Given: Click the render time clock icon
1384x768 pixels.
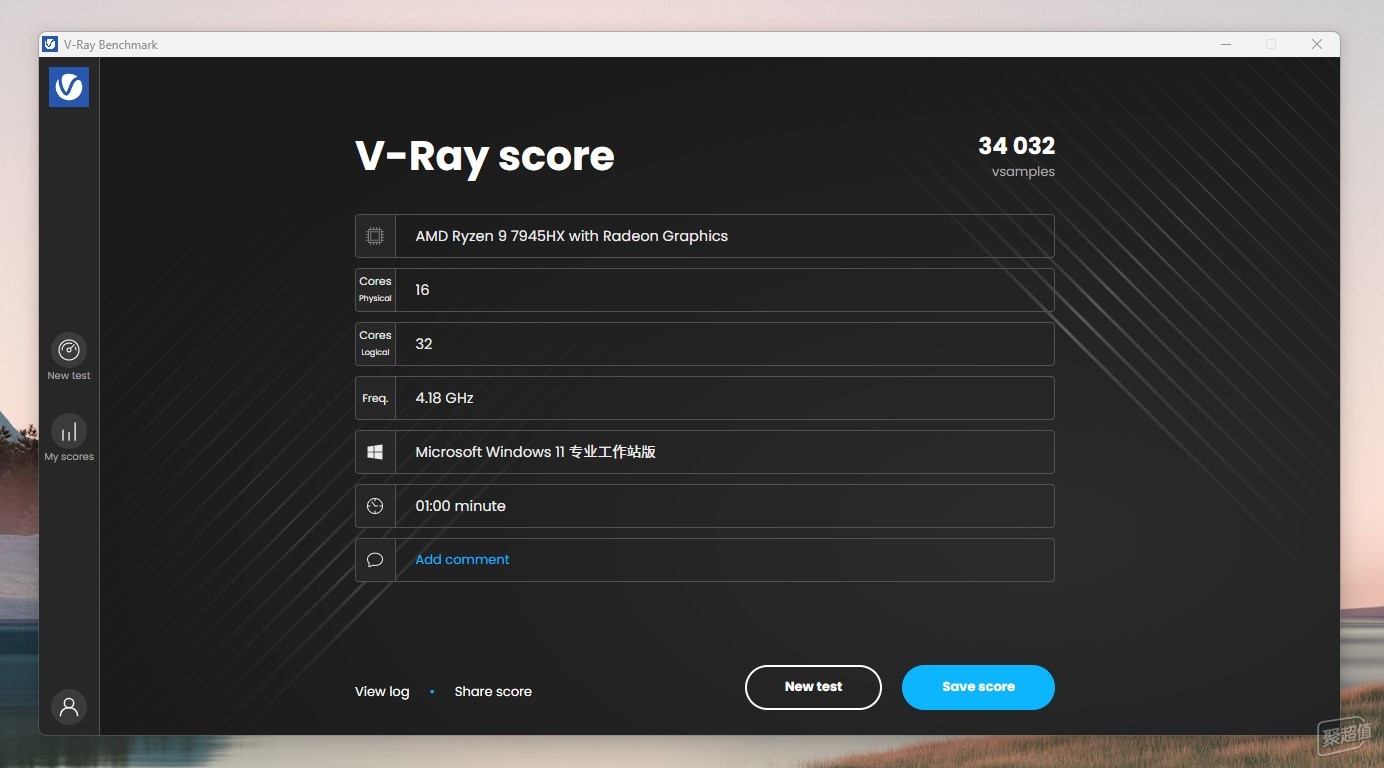Looking at the screenshot, I should click(375, 506).
